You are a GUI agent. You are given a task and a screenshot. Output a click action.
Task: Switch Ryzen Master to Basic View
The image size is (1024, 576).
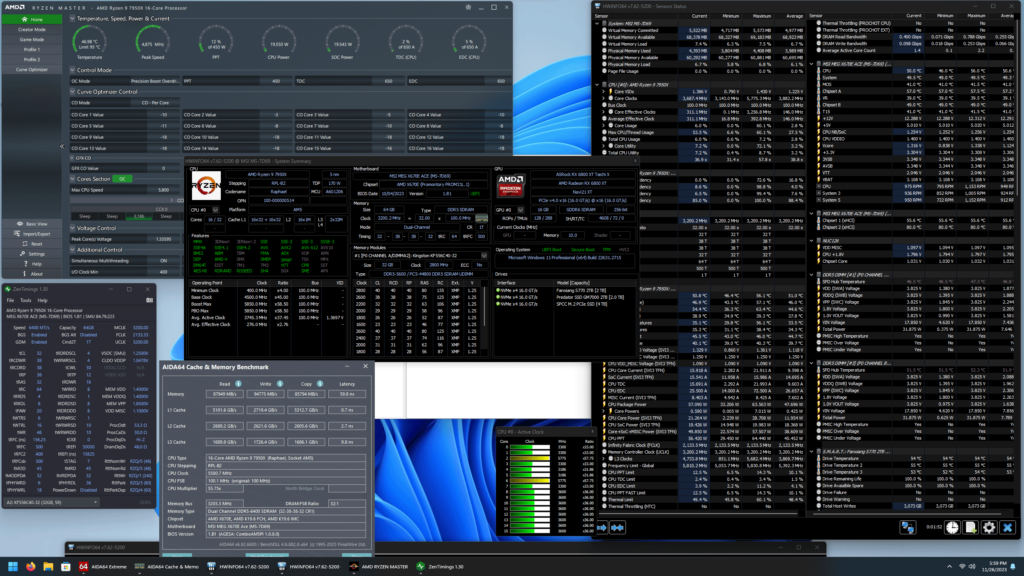[x=31, y=223]
